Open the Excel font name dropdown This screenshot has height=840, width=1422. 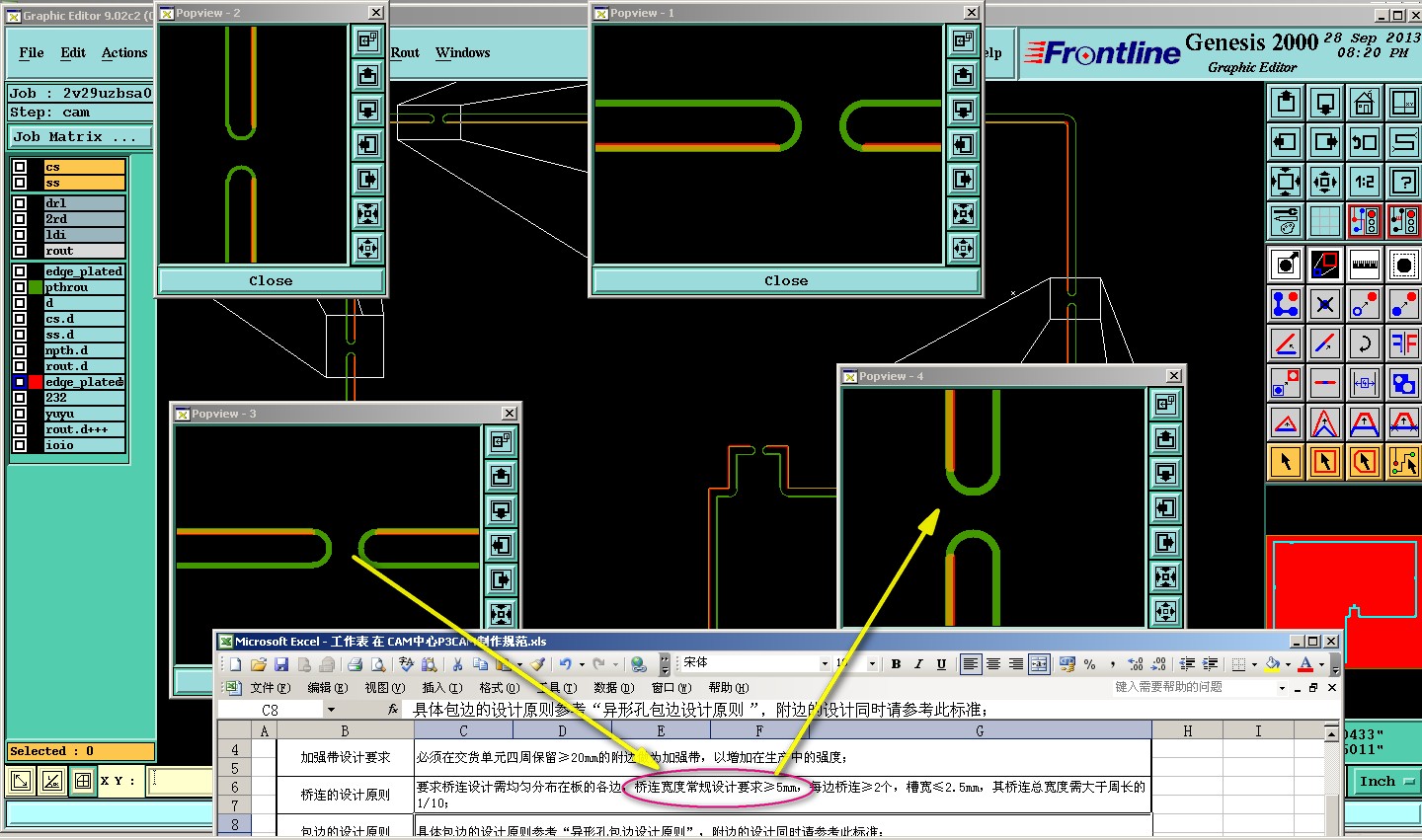click(x=825, y=664)
